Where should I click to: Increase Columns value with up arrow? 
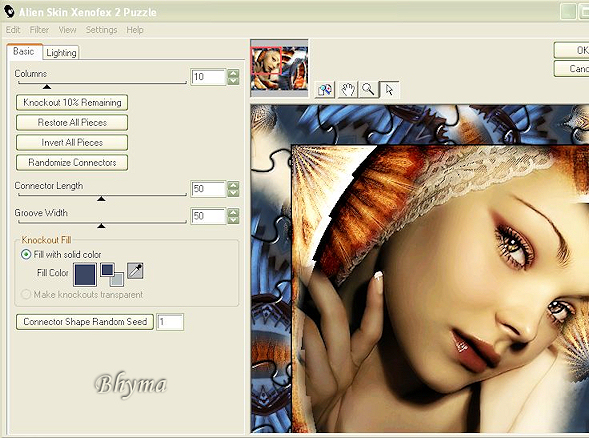(233, 73)
